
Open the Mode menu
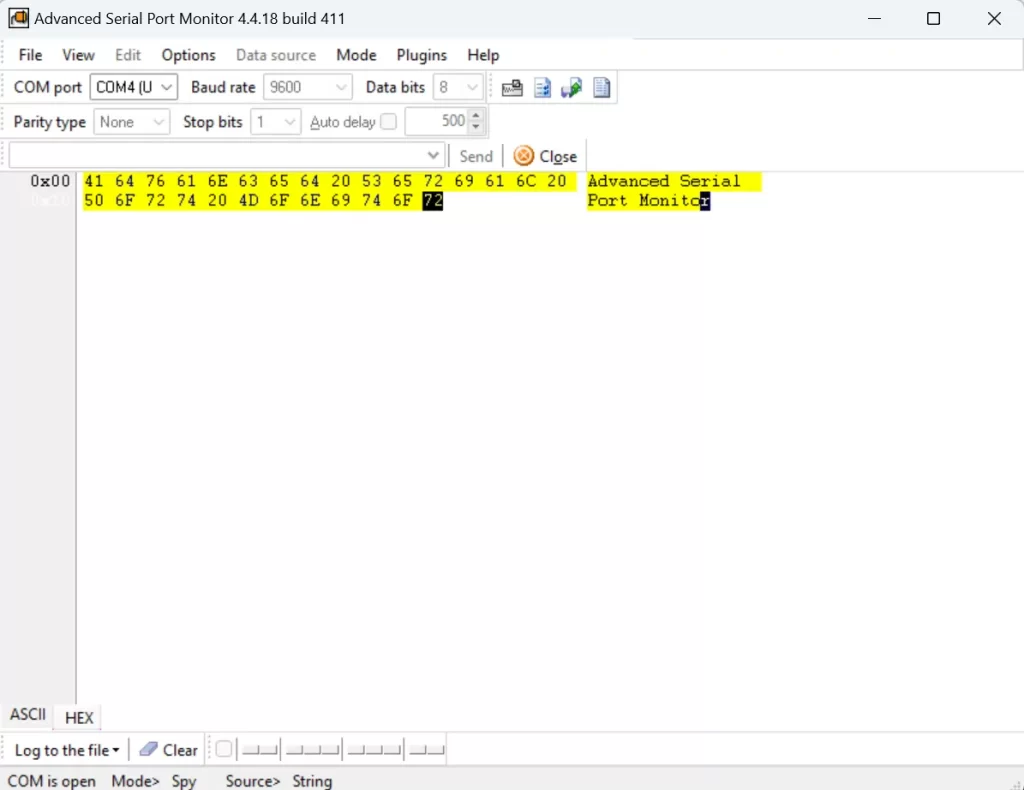coord(356,55)
